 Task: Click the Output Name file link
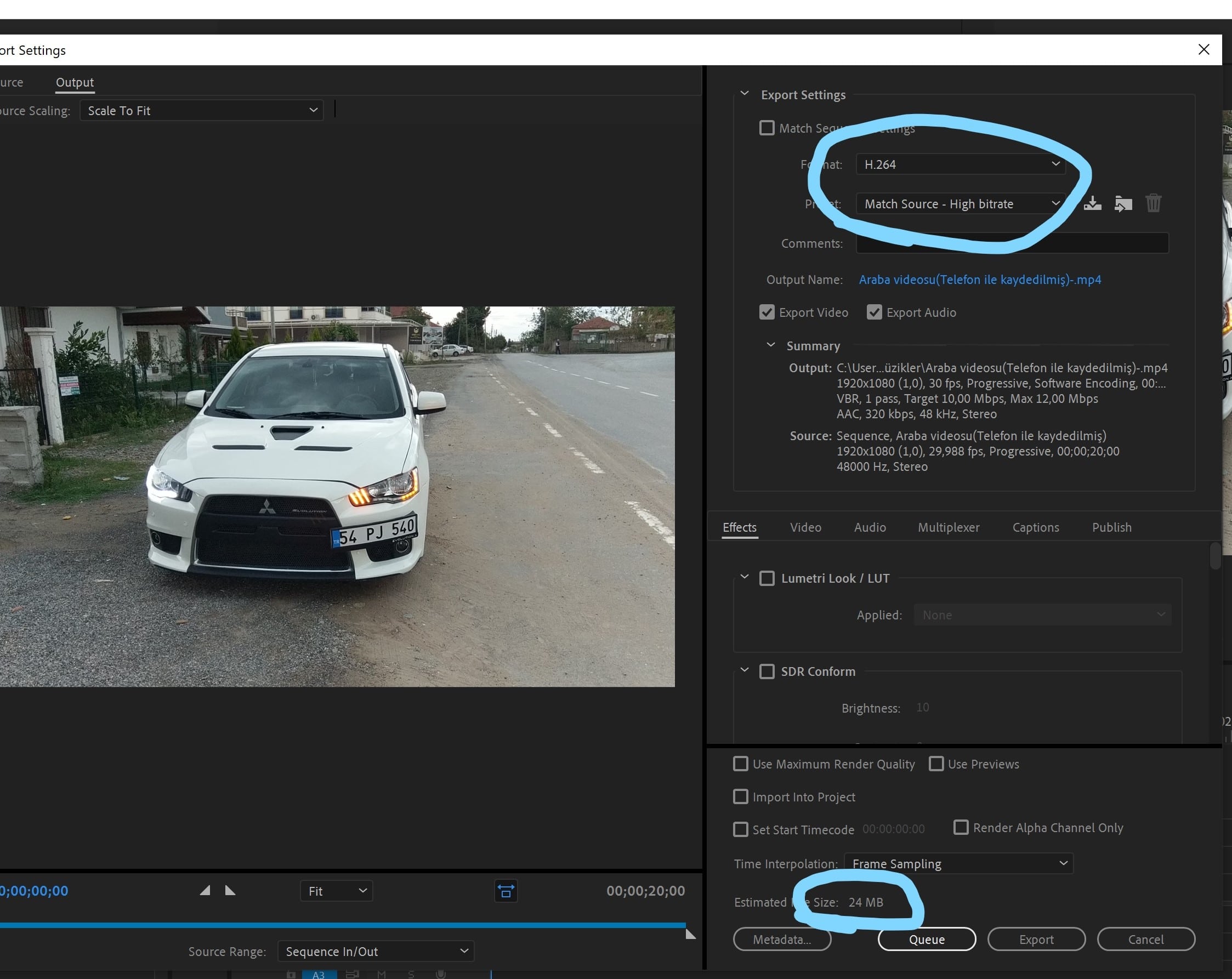(x=979, y=280)
